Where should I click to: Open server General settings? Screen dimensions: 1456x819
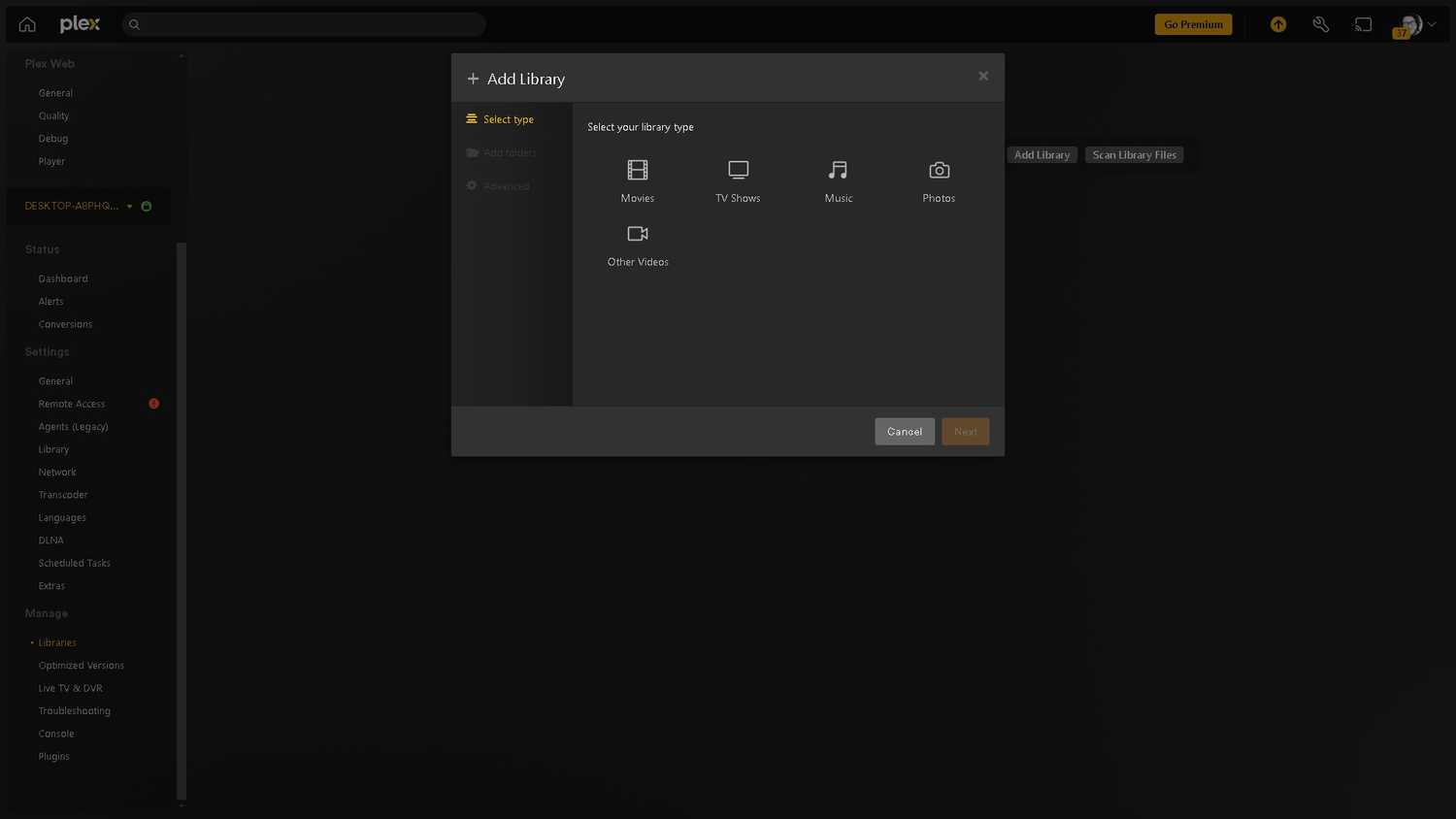55,381
